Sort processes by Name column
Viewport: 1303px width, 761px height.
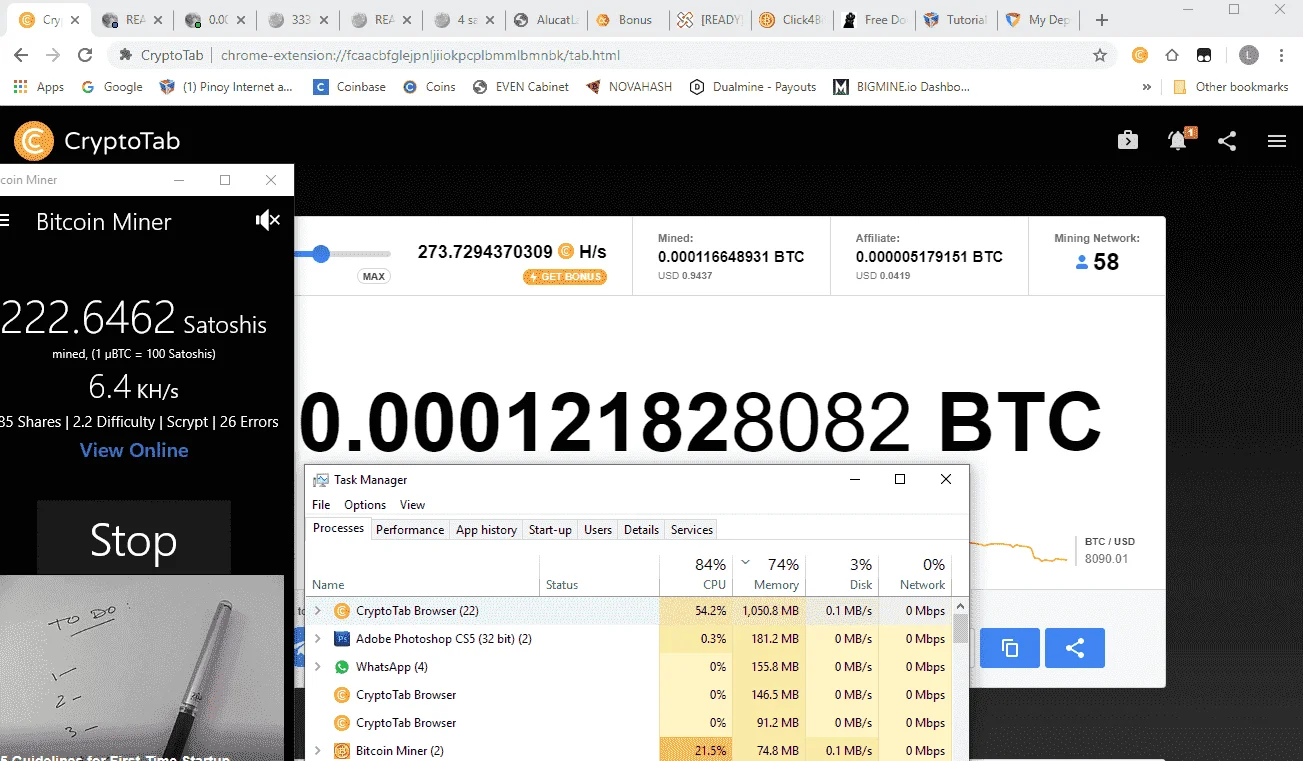click(423, 573)
